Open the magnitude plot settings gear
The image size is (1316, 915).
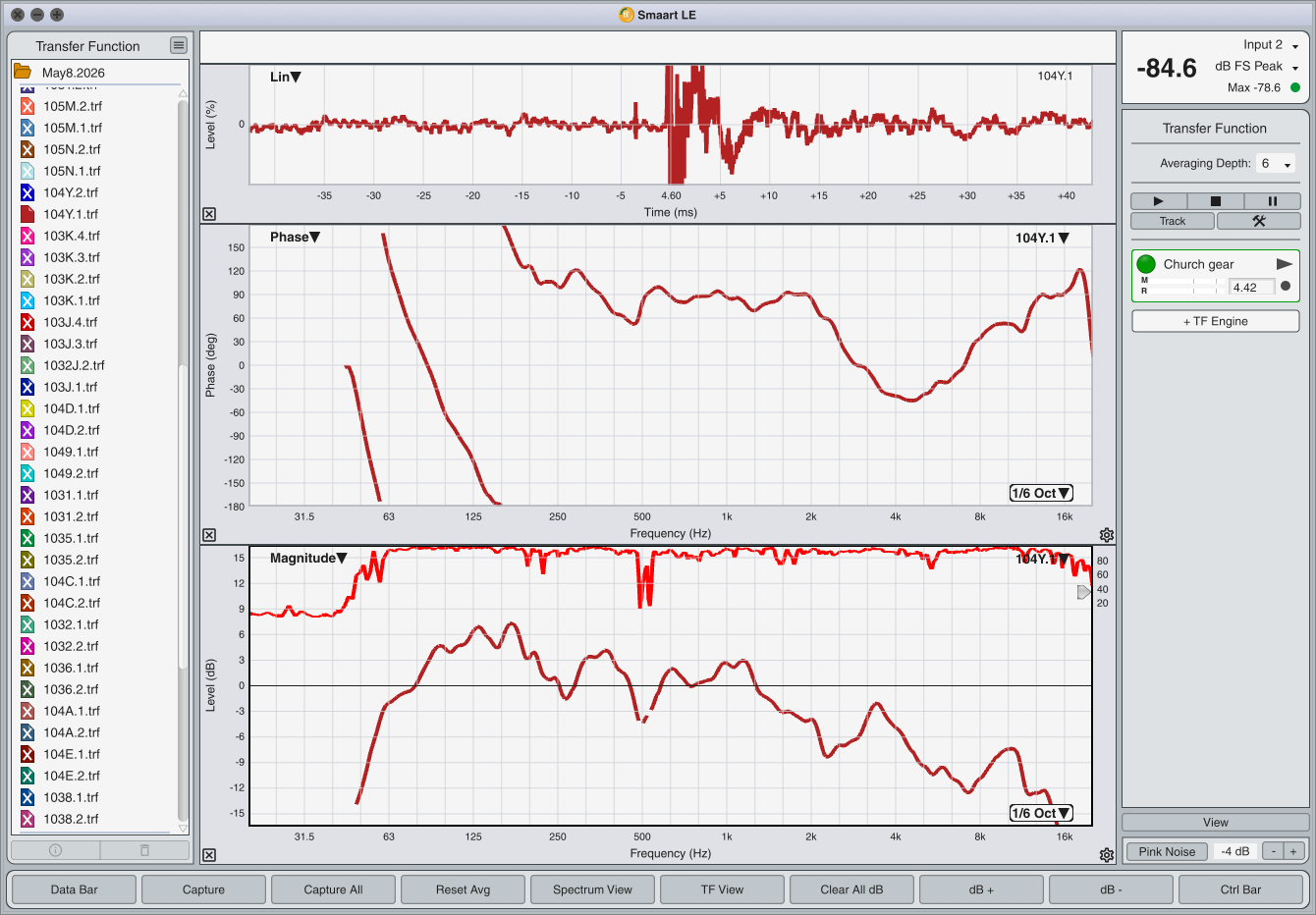click(x=1107, y=855)
